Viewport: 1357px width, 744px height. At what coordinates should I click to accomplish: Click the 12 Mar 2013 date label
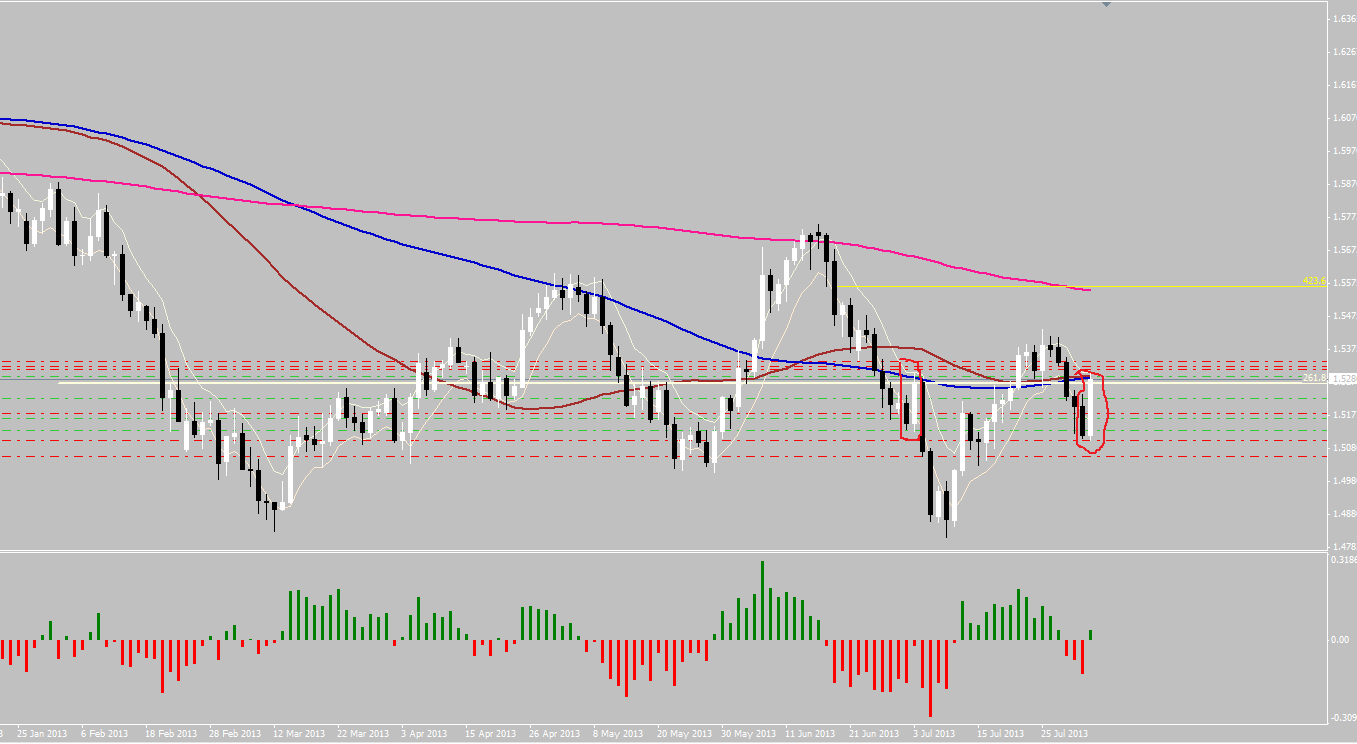(x=300, y=733)
